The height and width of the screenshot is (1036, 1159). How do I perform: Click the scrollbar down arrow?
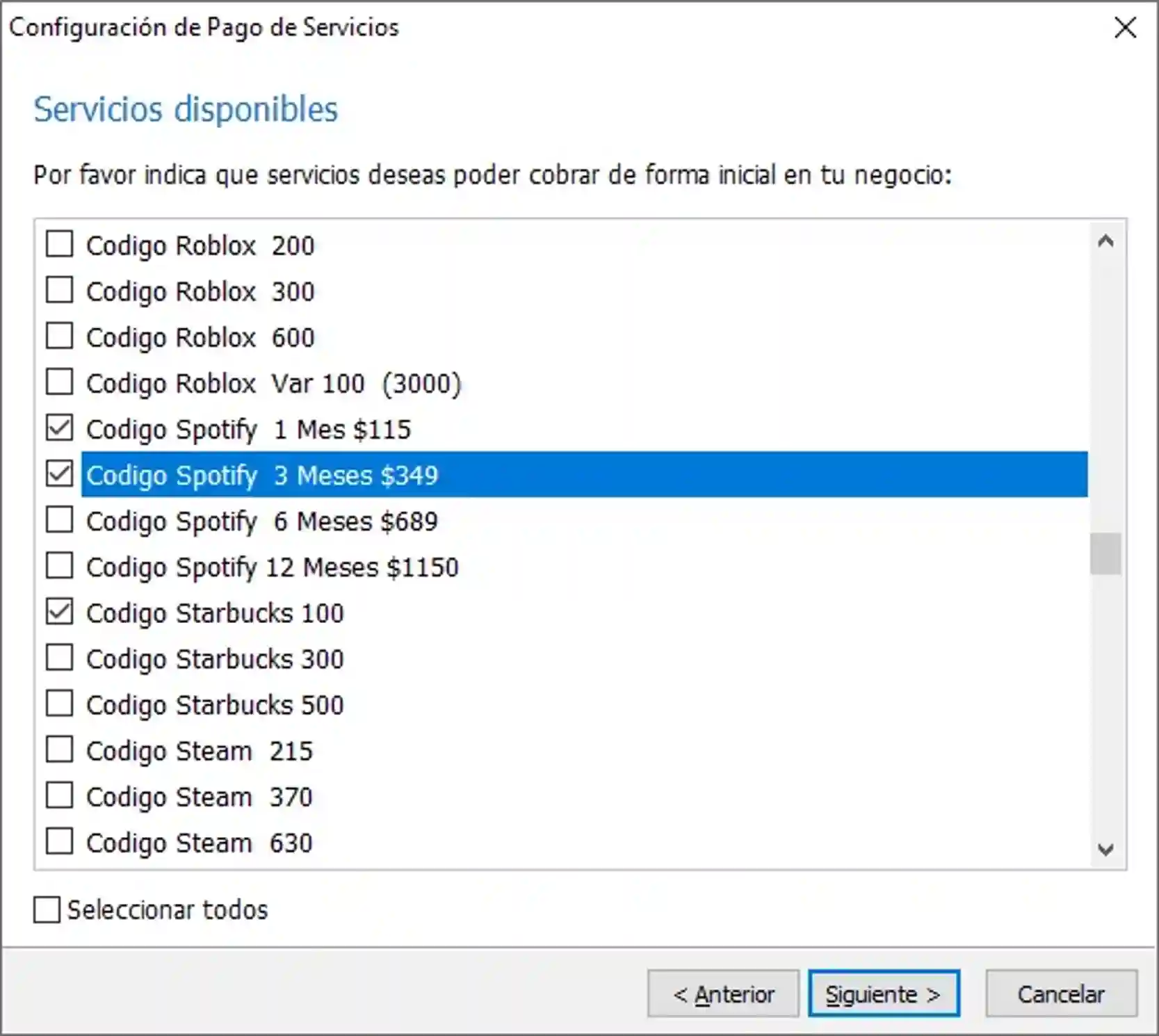1105,849
